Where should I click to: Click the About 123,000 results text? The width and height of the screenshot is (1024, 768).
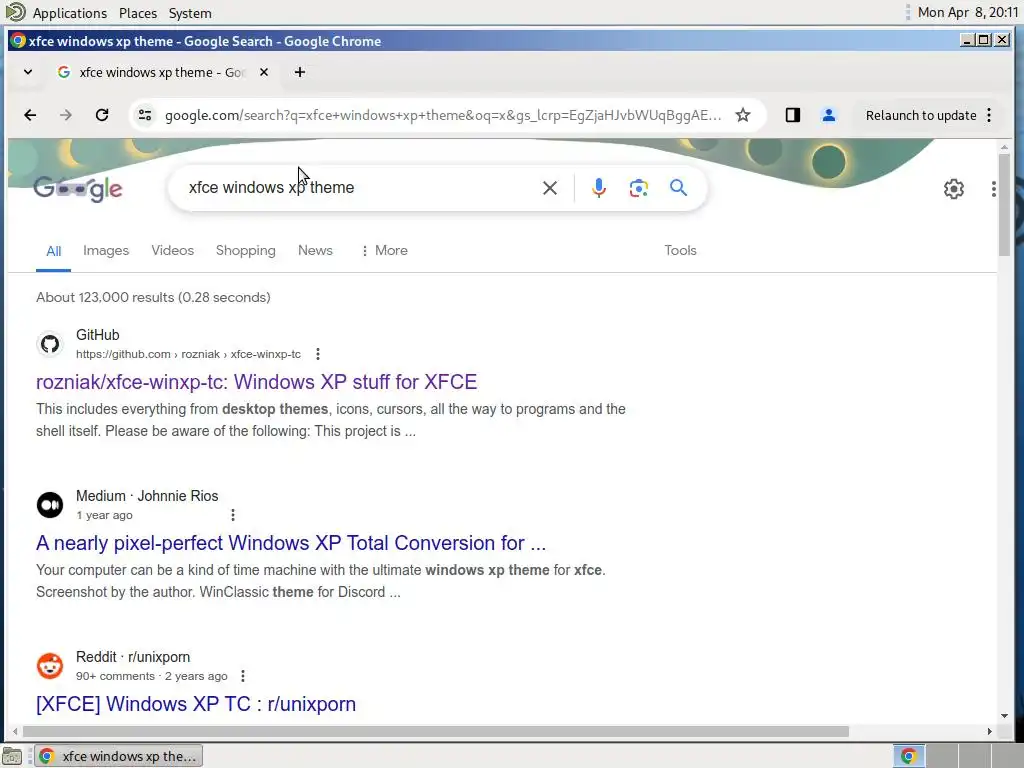pyautogui.click(x=153, y=298)
